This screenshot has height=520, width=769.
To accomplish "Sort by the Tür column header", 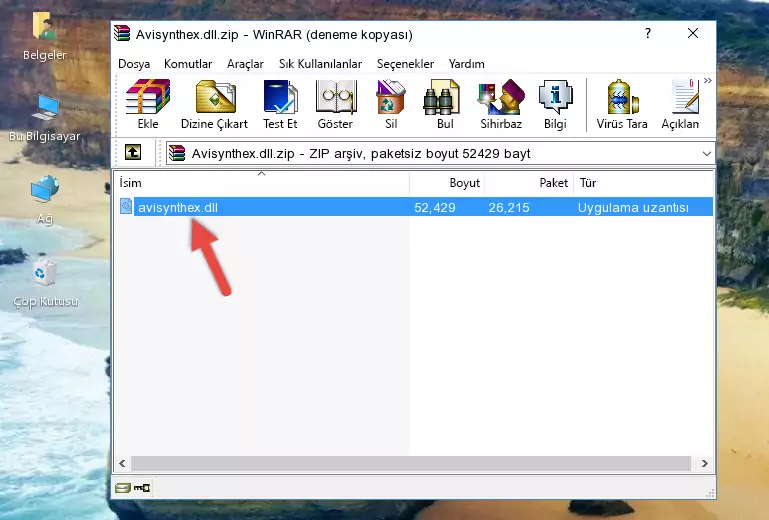I will coord(643,183).
